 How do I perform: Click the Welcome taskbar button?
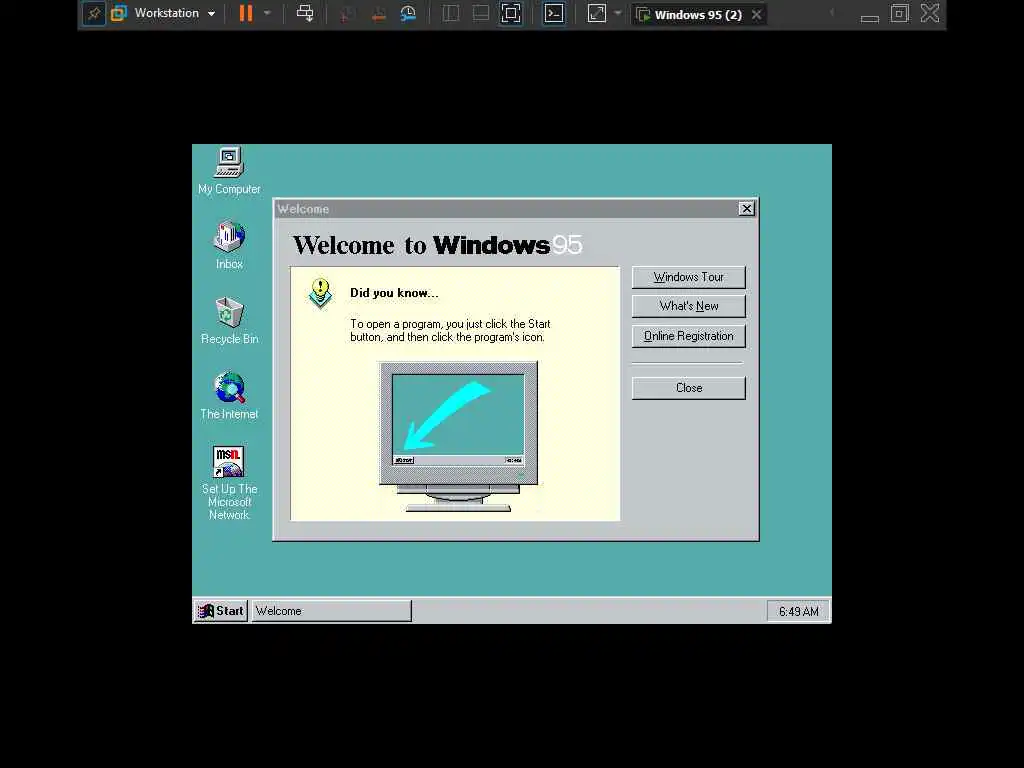[x=332, y=611]
